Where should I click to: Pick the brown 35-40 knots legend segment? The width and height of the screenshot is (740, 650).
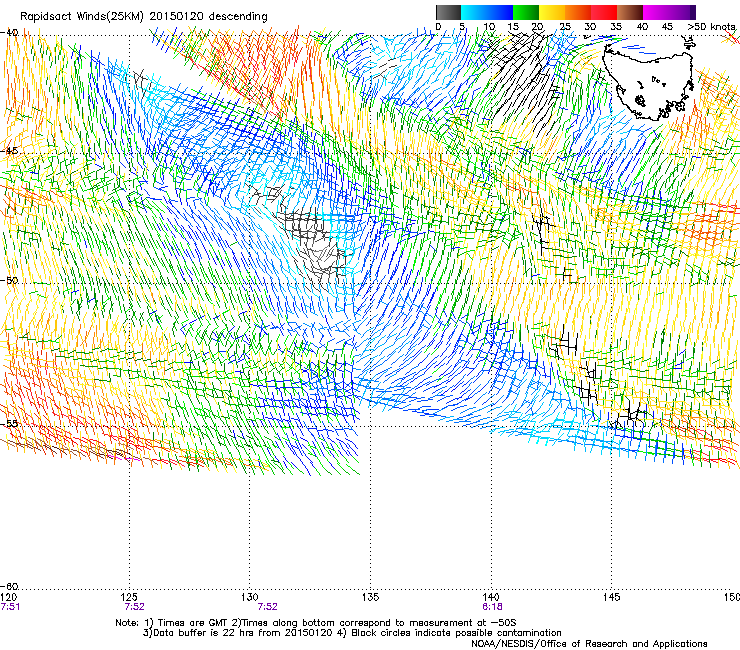click(630, 12)
